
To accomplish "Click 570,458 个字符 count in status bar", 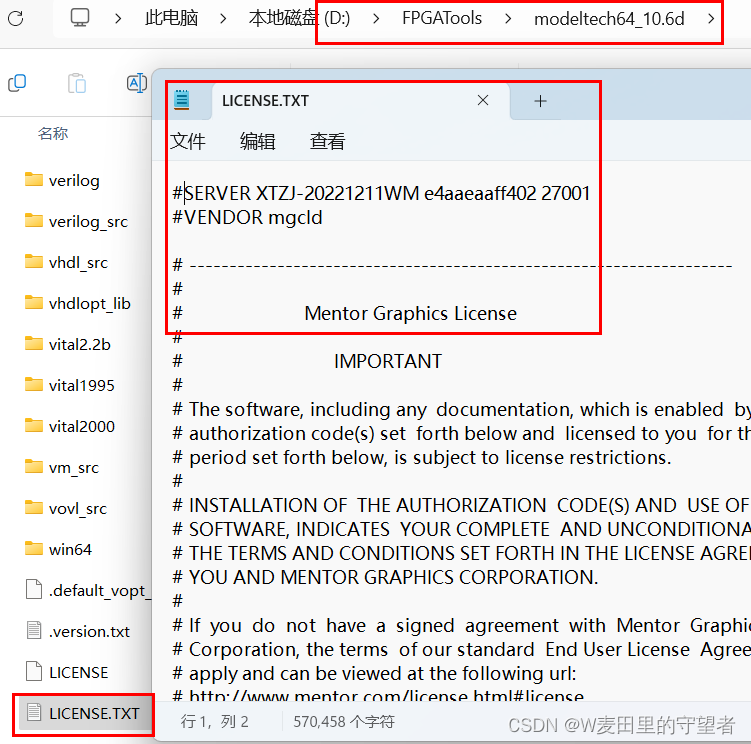I will (344, 721).
